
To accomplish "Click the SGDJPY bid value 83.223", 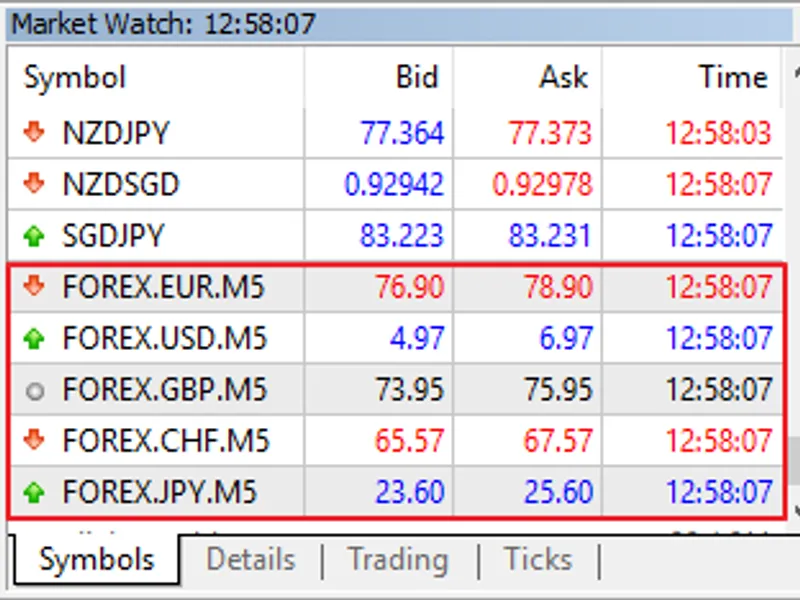I will point(402,236).
